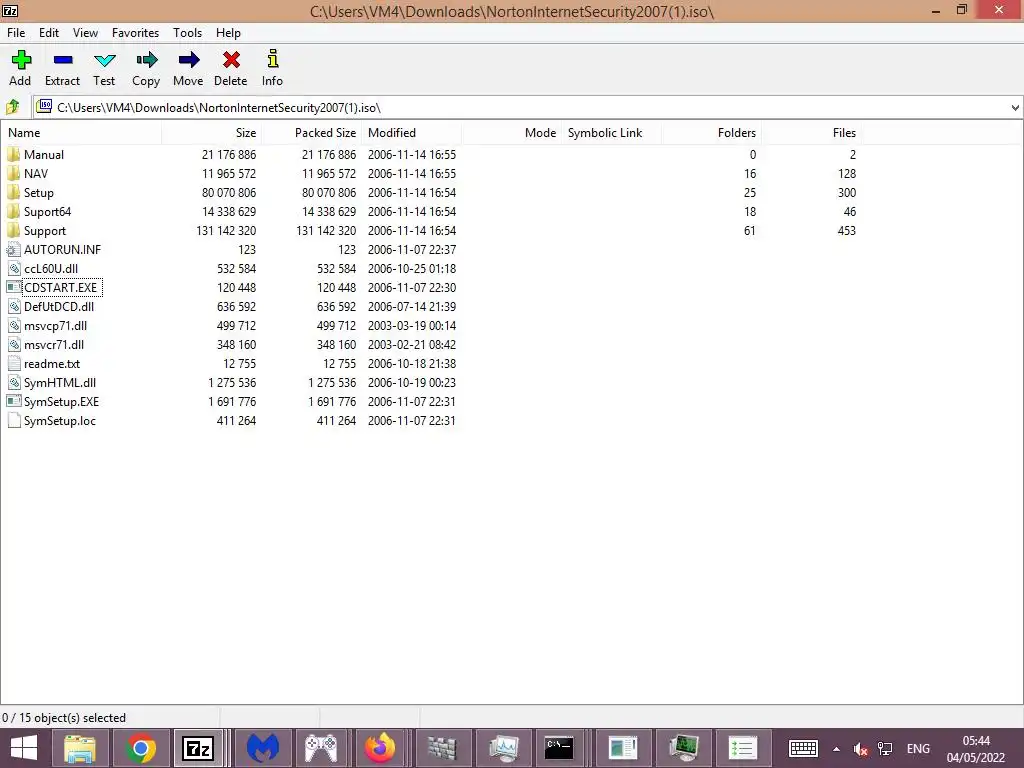Sort by Files column header
Image resolution: width=1024 pixels, height=768 pixels.
(x=811, y=133)
